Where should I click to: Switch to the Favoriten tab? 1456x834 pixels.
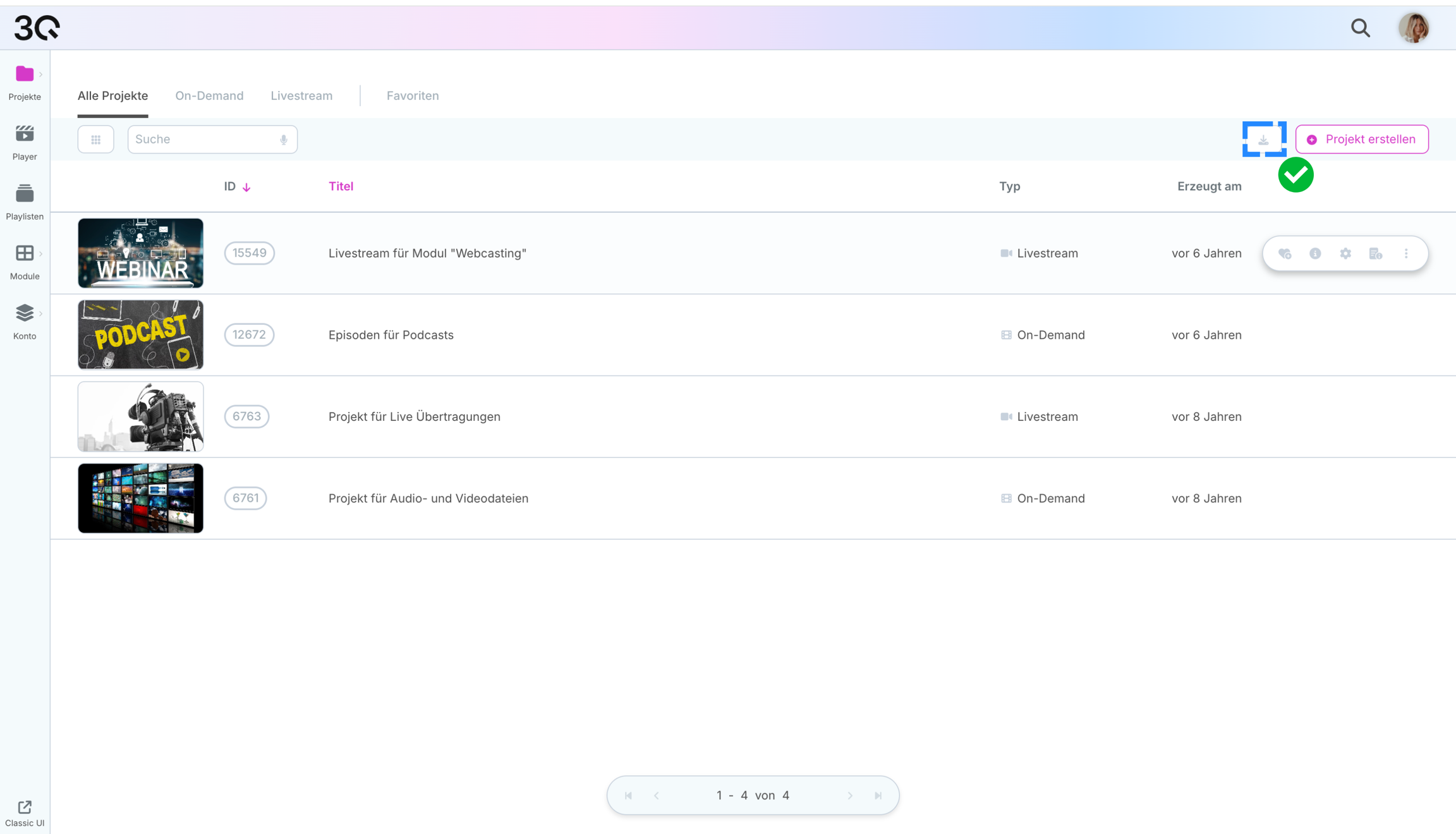(x=413, y=95)
